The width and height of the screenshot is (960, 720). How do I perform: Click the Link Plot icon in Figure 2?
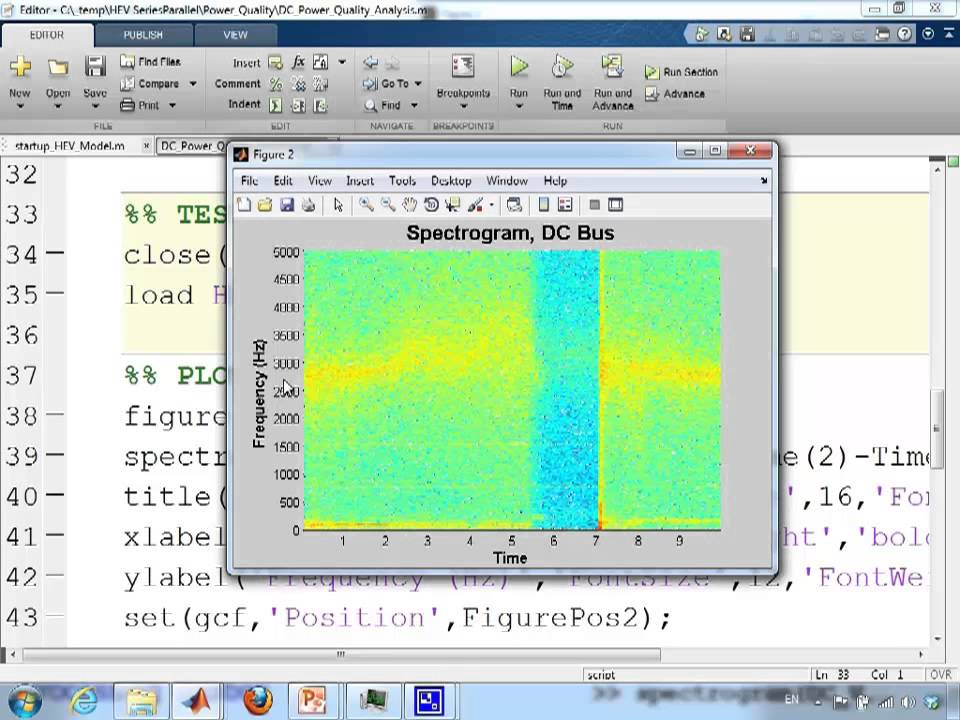(514, 205)
